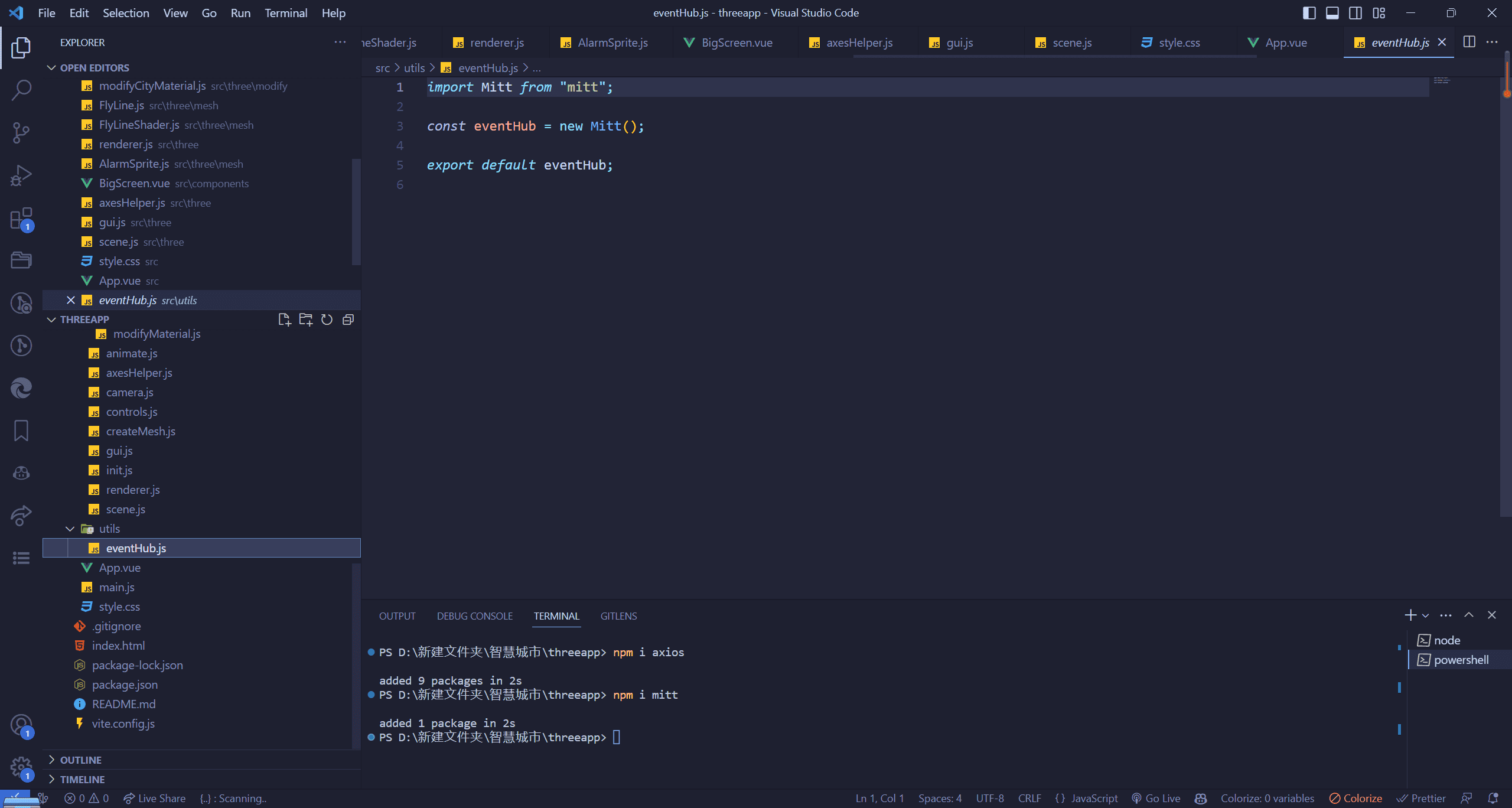The width and height of the screenshot is (1512, 808).
Task: Split the editor to the right
Action: click(1469, 42)
